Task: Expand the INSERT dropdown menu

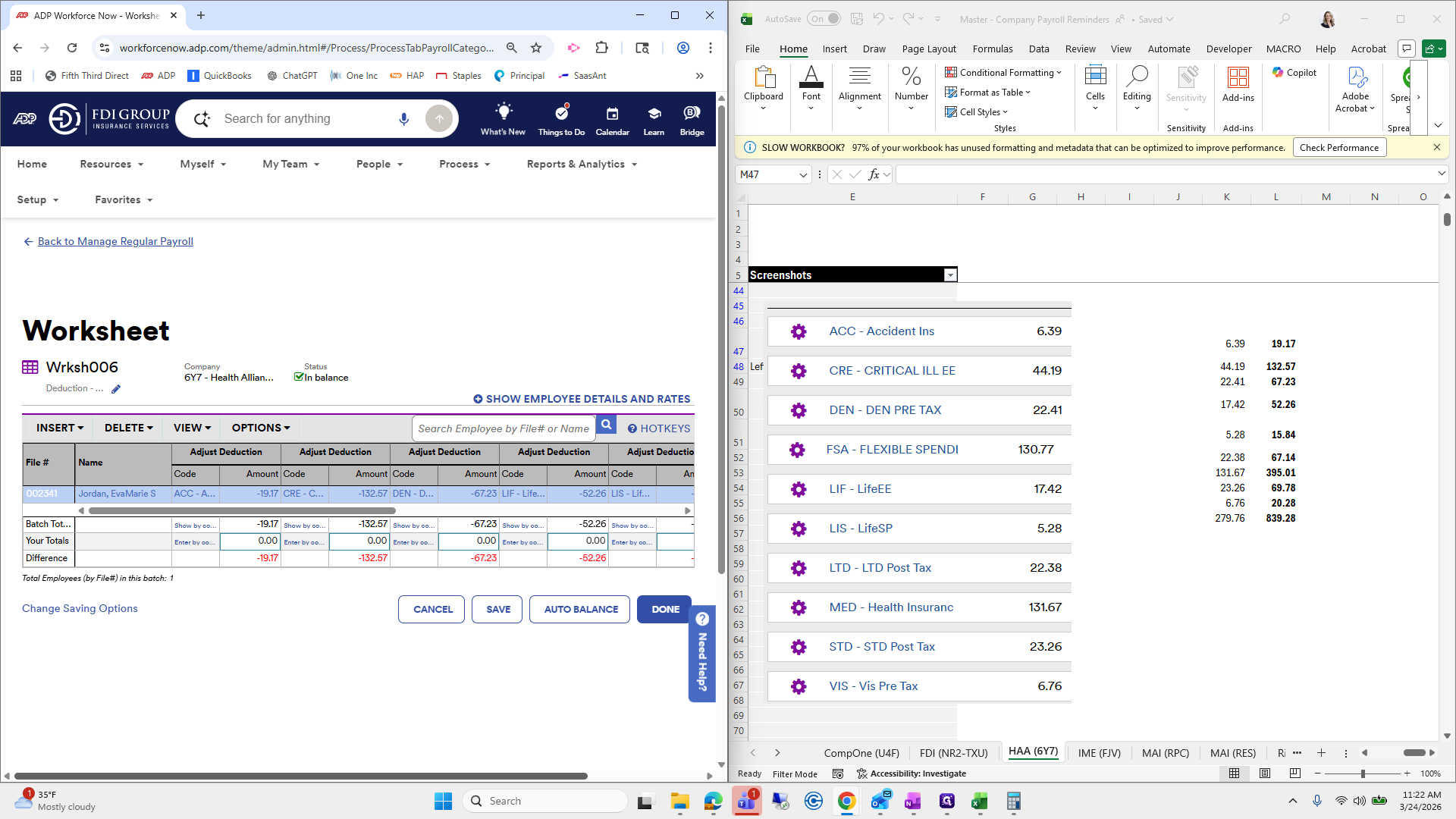Action: pyautogui.click(x=59, y=428)
